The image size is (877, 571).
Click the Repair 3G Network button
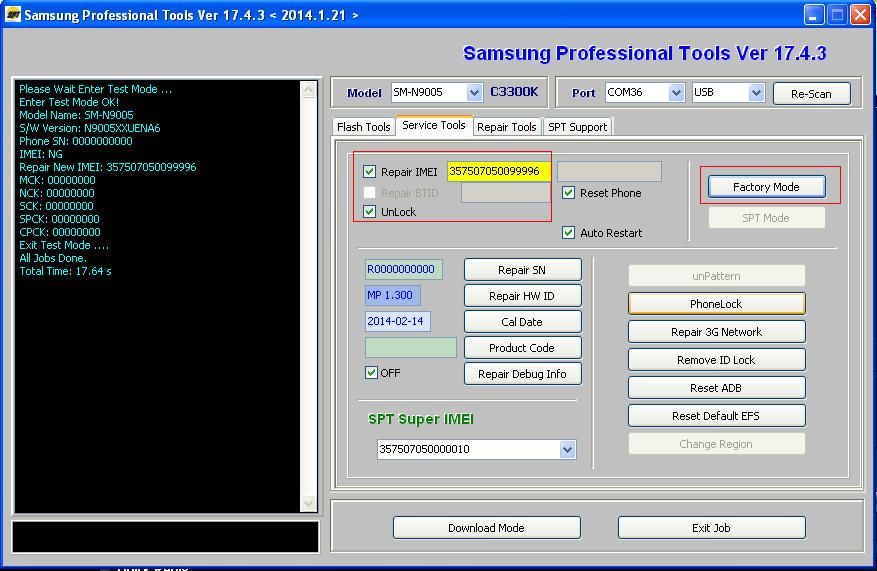tap(716, 332)
